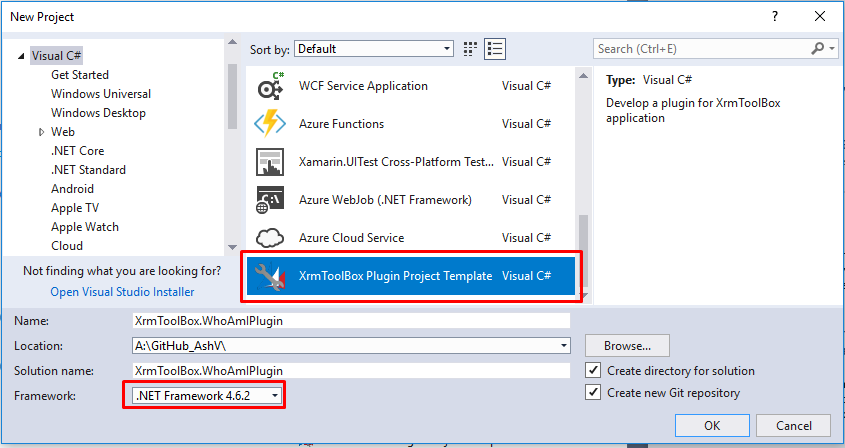Click the Xamarin.UITest template icon

[x=270, y=162]
